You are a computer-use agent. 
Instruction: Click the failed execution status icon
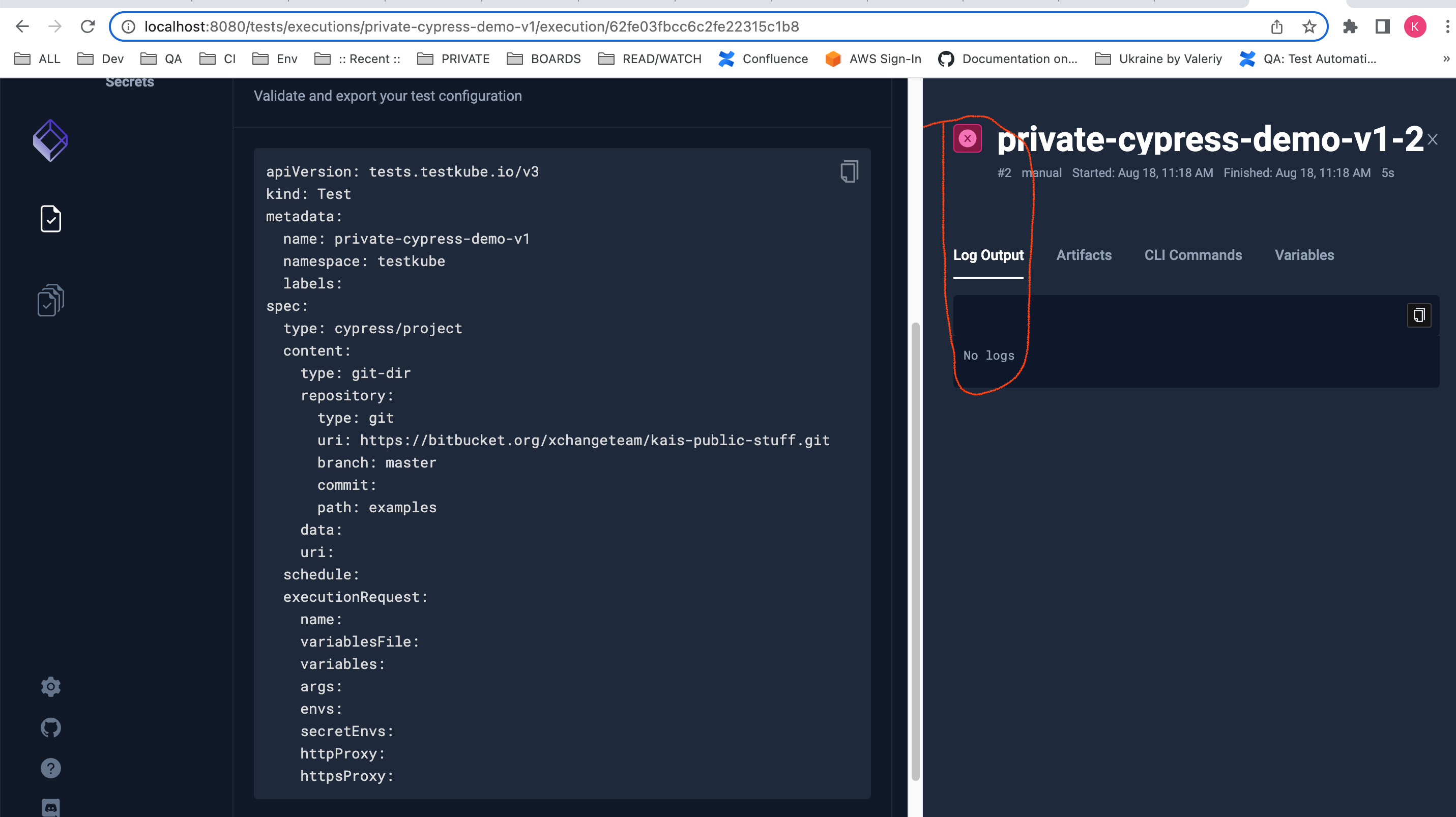[x=968, y=137]
